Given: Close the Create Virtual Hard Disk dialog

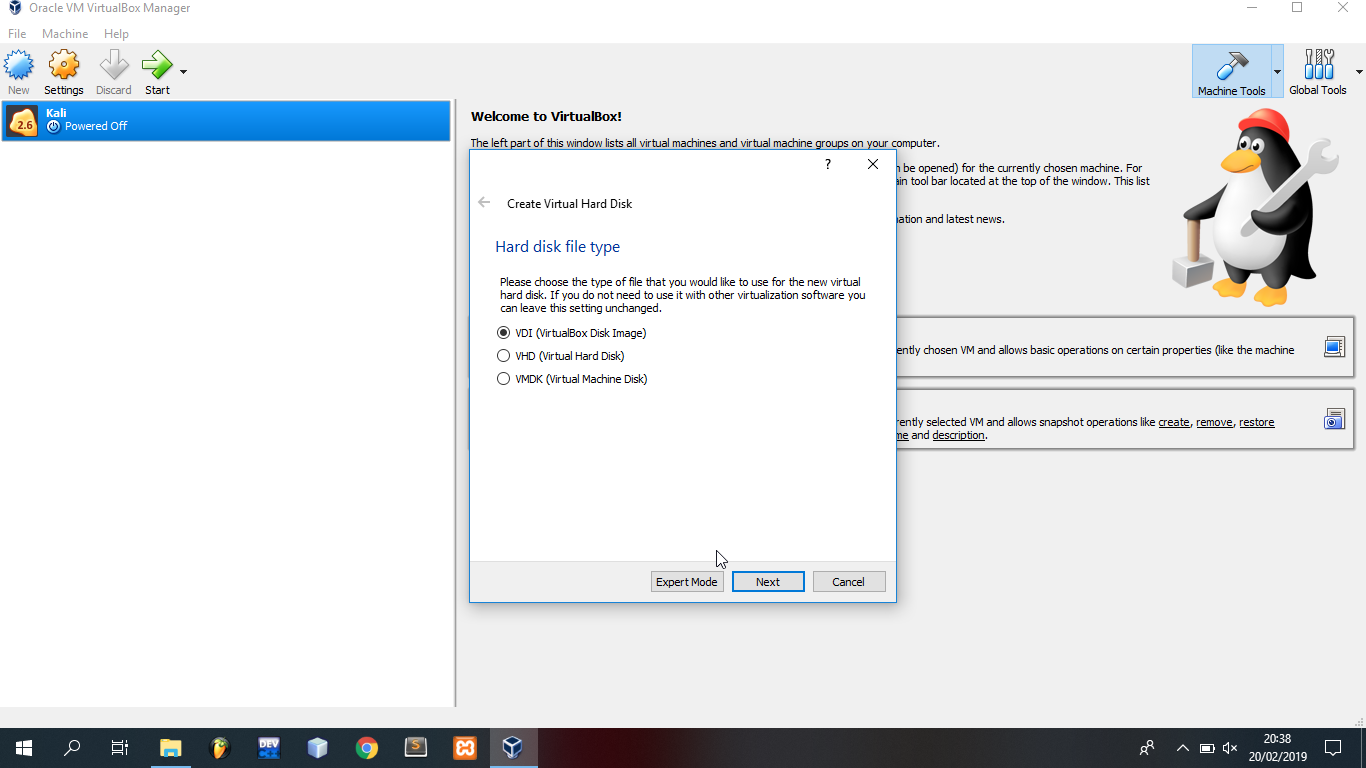Looking at the screenshot, I should click(x=873, y=165).
